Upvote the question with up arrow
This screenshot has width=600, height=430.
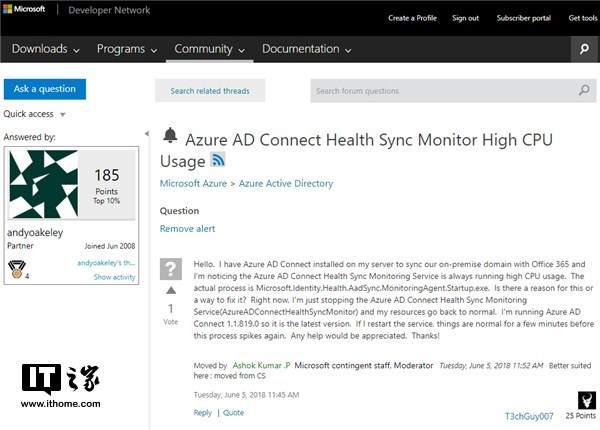(170, 292)
